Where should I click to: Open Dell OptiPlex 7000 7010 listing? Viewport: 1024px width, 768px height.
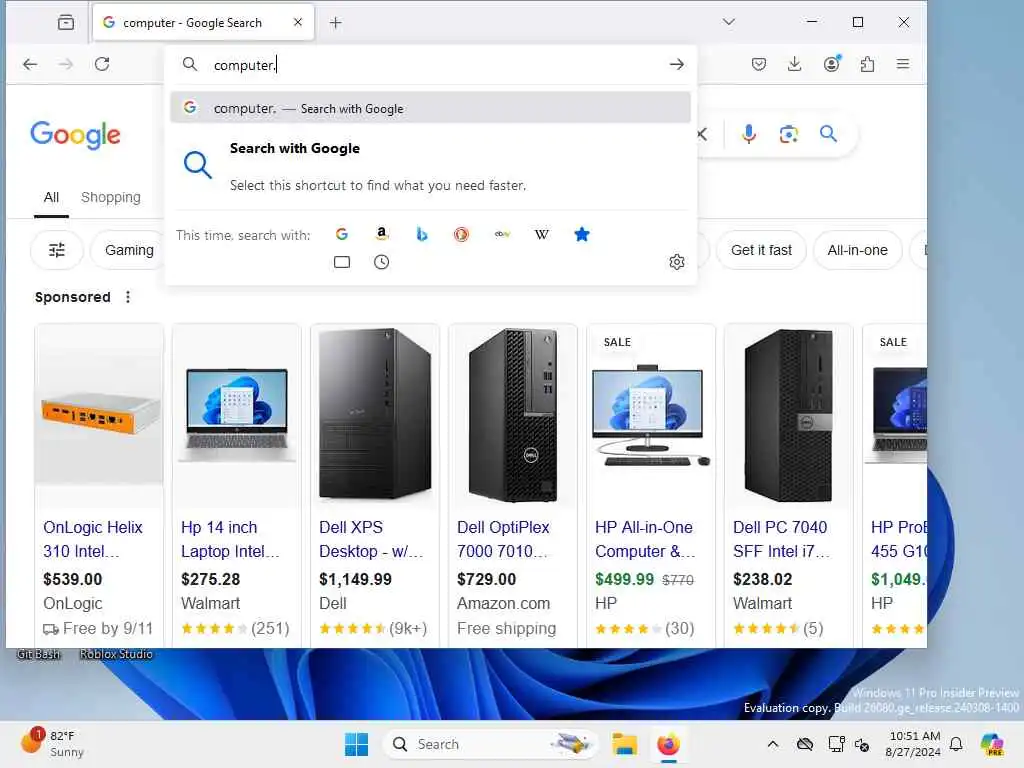click(x=504, y=539)
